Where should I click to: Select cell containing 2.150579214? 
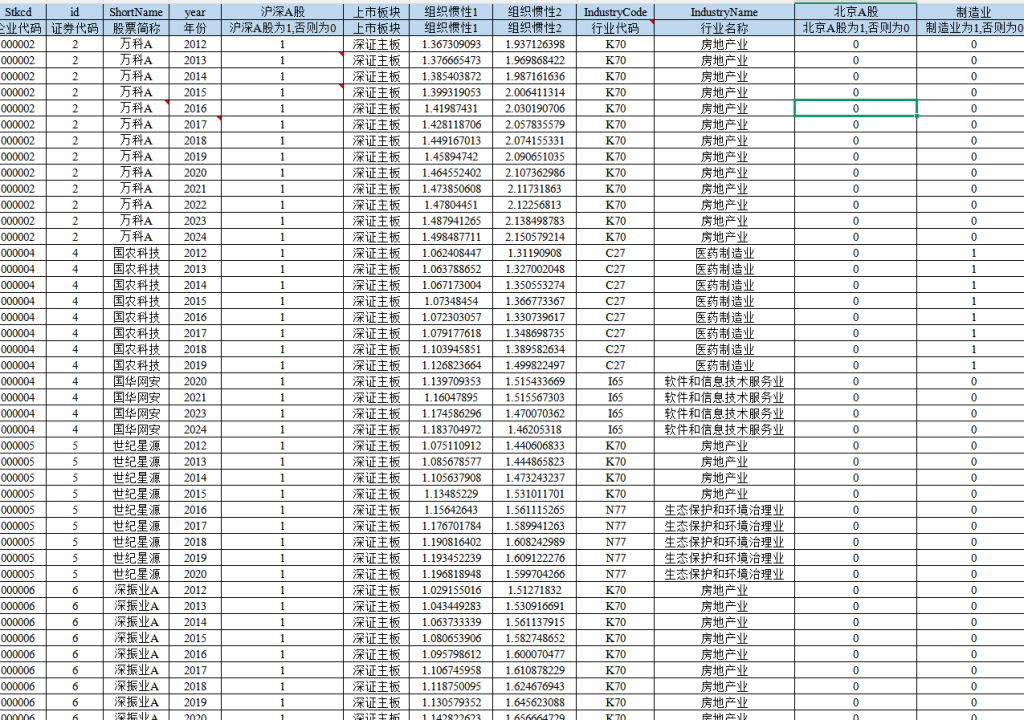pos(534,237)
